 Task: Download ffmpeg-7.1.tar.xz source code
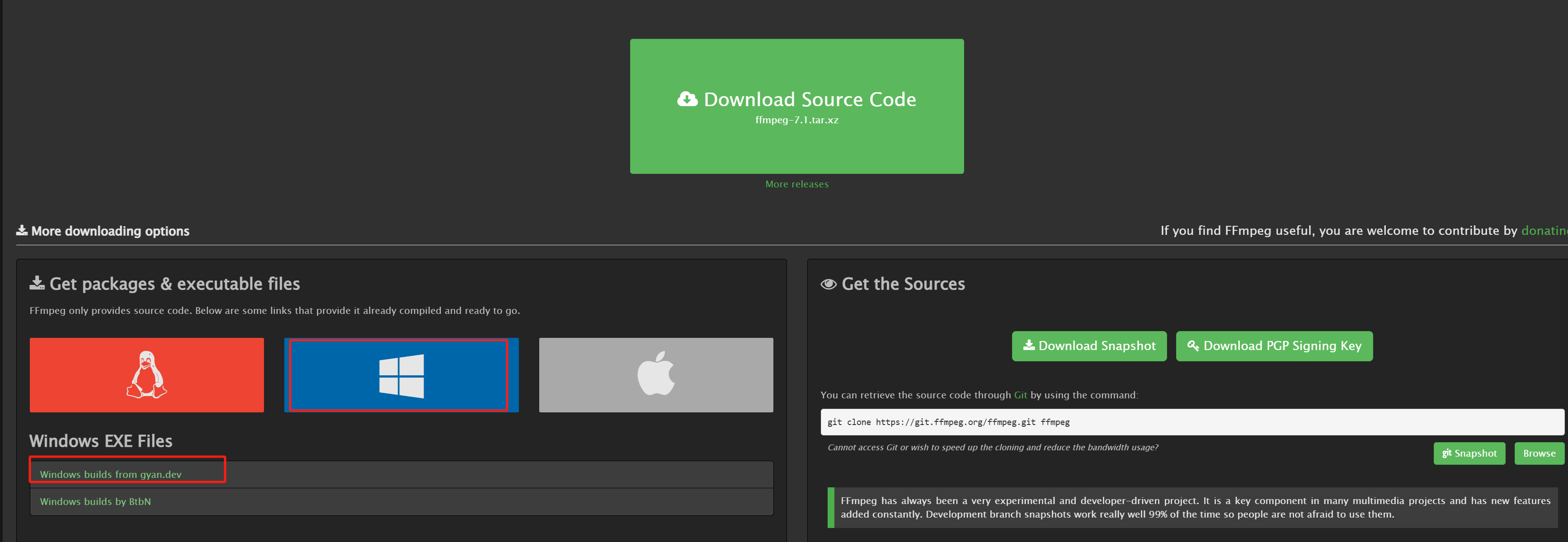[796, 107]
